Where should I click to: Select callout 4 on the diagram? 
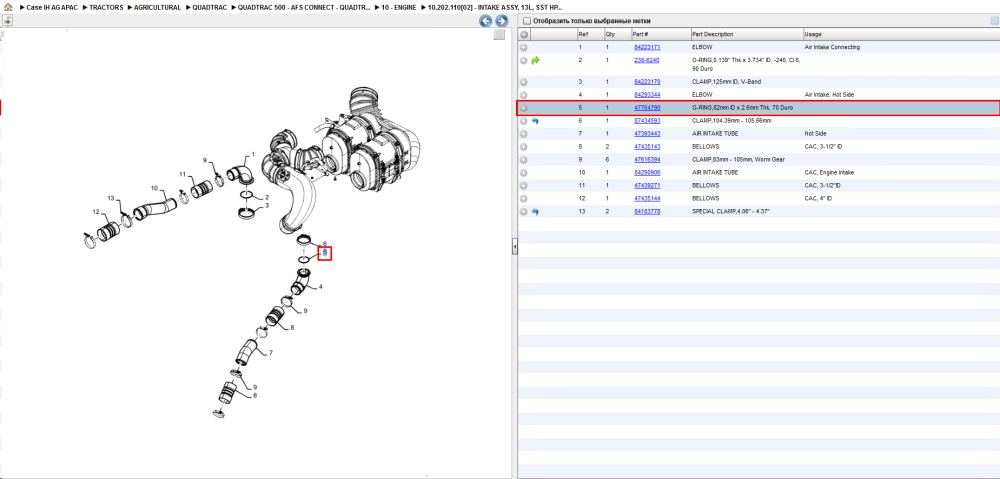pos(320,287)
